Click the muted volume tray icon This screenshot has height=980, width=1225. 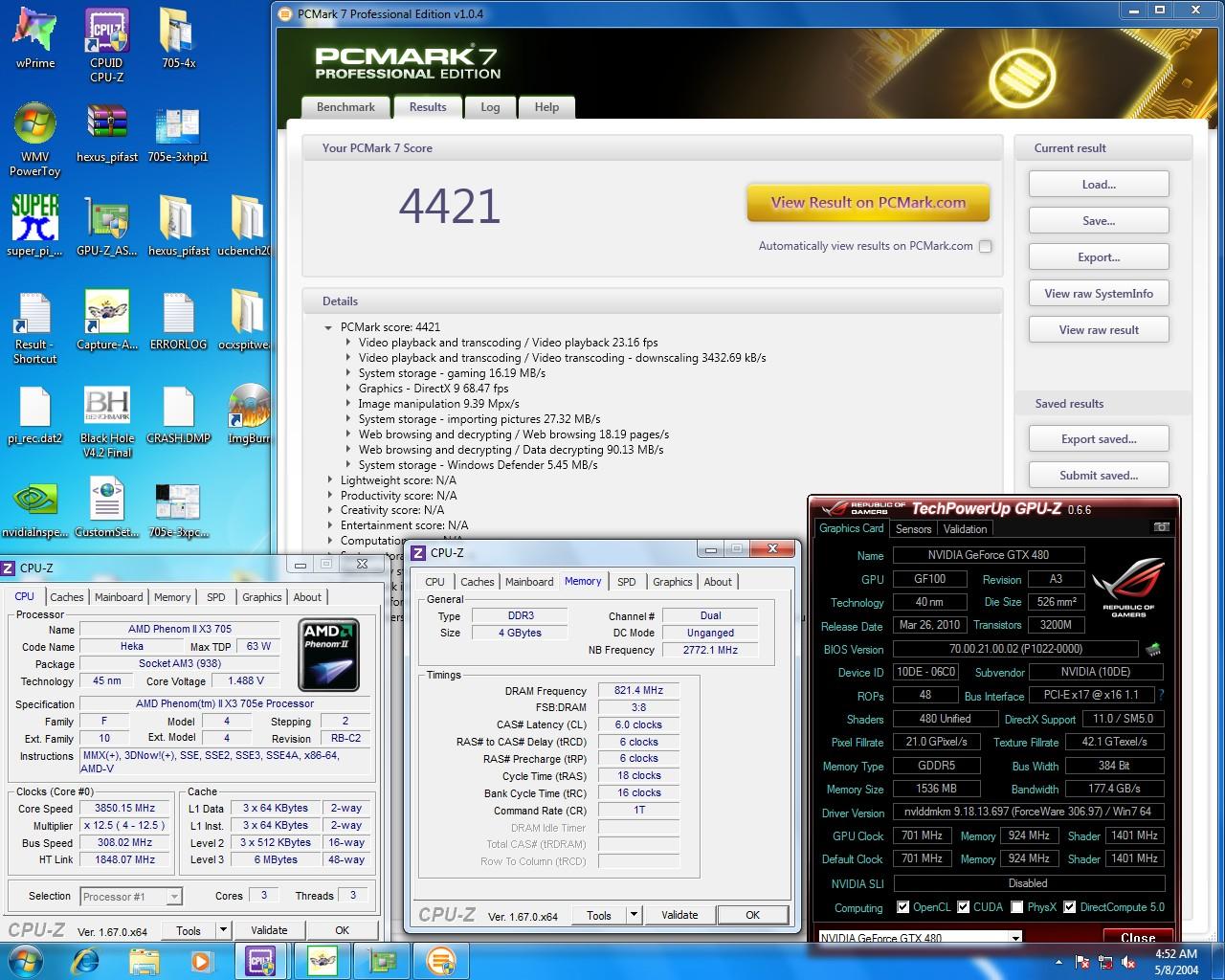click(1126, 962)
